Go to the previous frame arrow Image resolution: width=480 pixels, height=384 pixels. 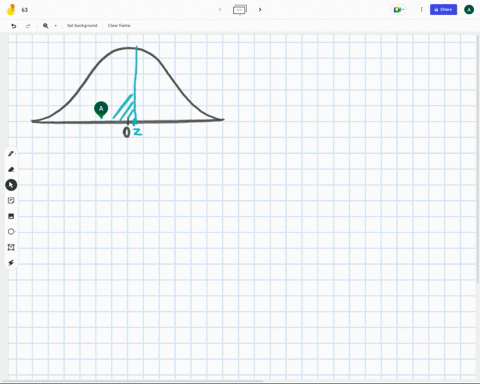click(220, 10)
